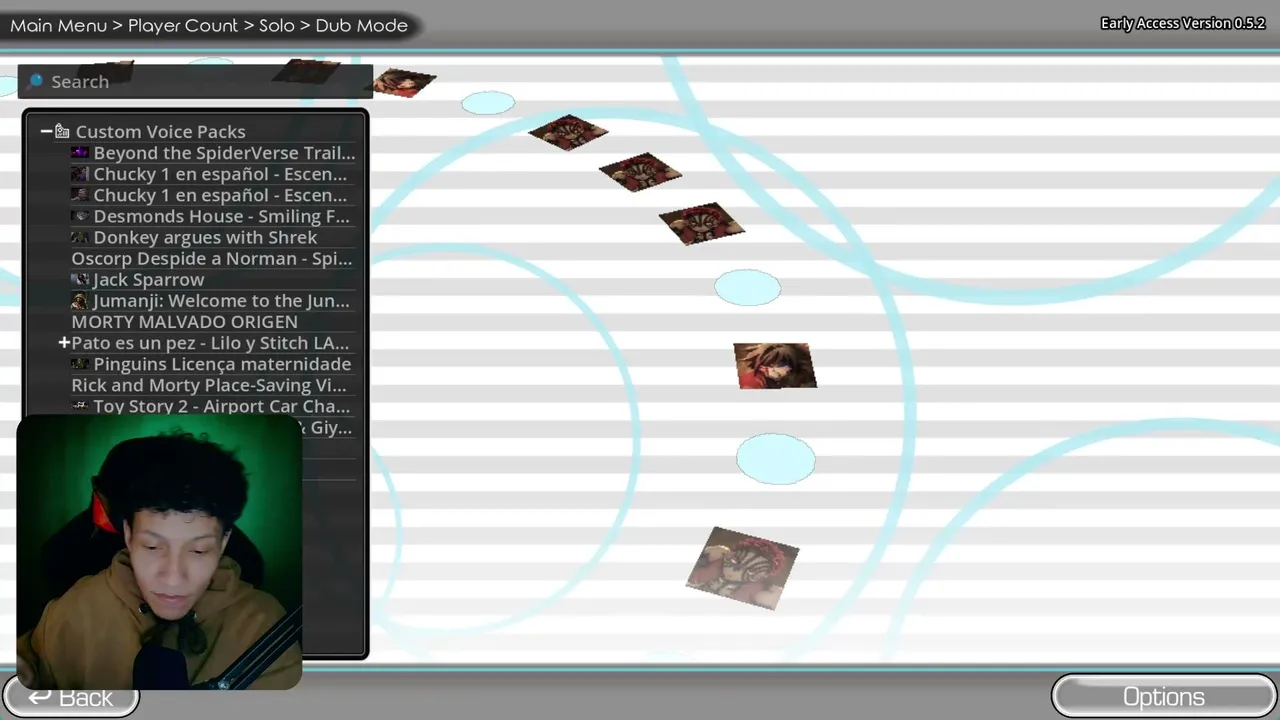Screen dimensions: 1280x720
Task: Click the Search magnifier icon
Action: [36, 81]
